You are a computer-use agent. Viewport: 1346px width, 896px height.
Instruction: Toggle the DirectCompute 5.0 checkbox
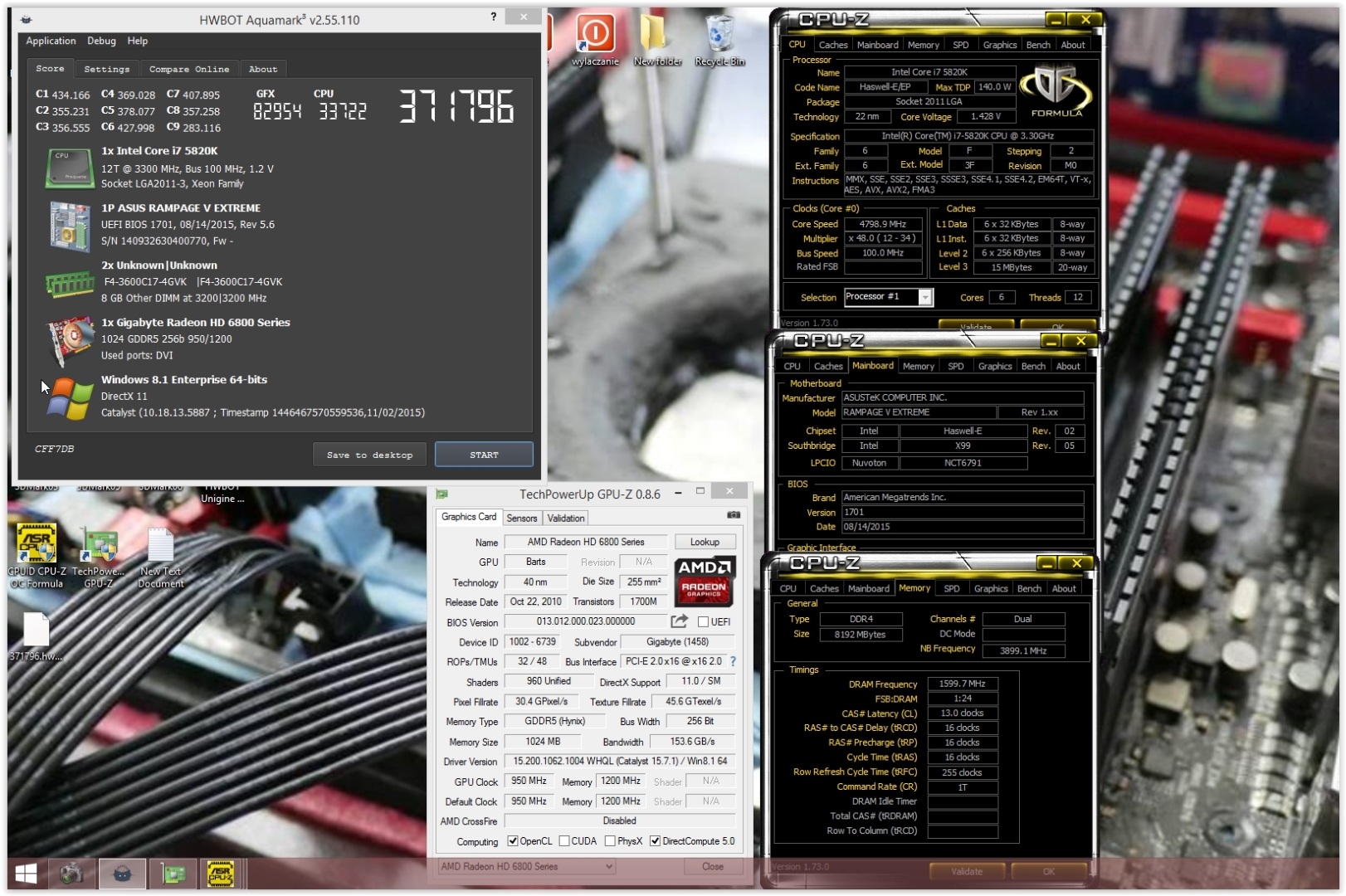(x=656, y=841)
